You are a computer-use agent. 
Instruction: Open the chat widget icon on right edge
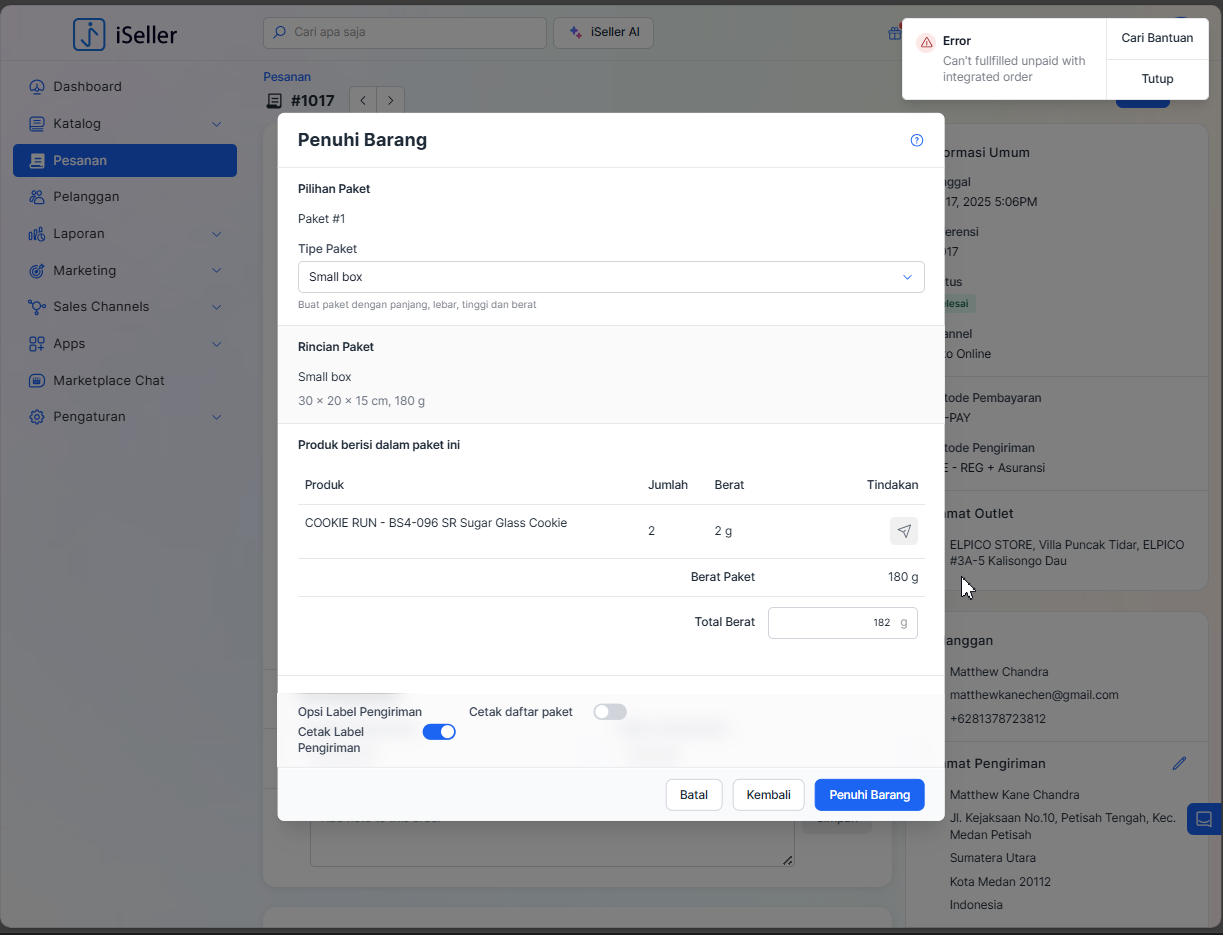1204,819
